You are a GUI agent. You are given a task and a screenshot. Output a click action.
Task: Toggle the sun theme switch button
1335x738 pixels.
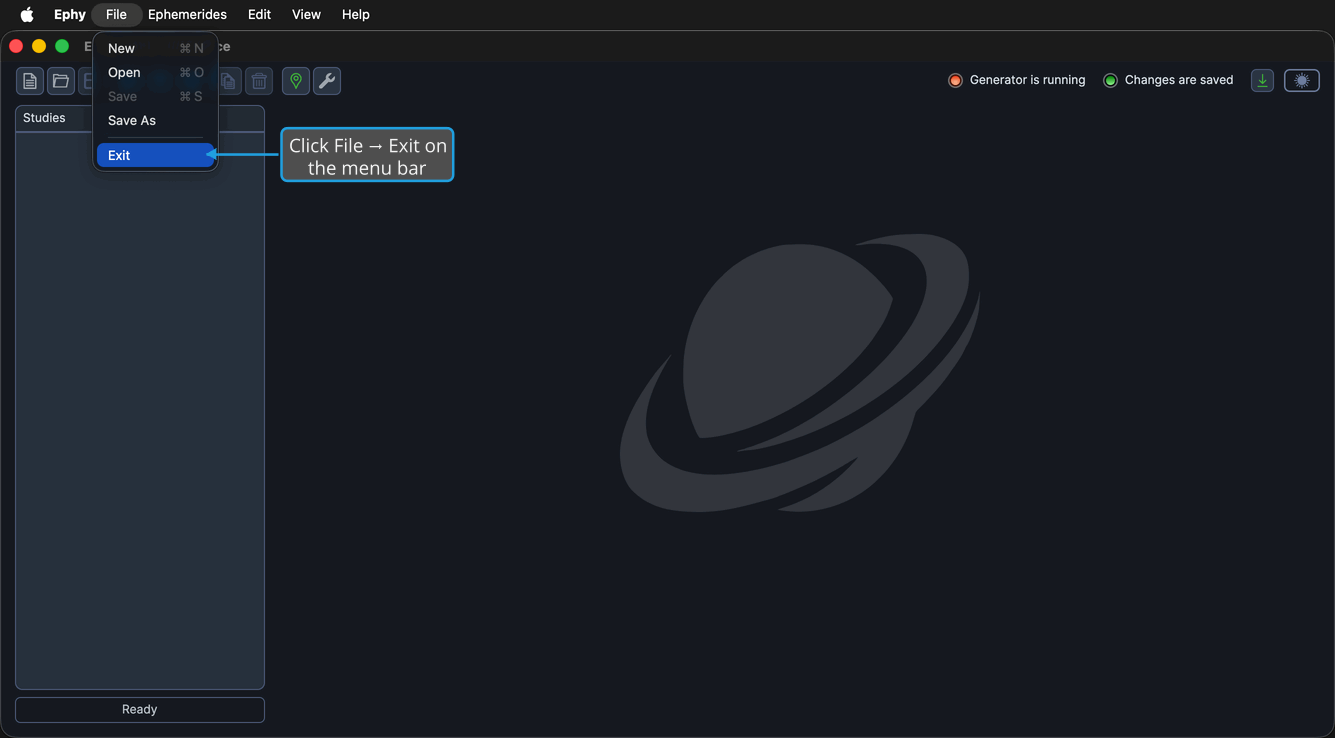tap(1302, 81)
